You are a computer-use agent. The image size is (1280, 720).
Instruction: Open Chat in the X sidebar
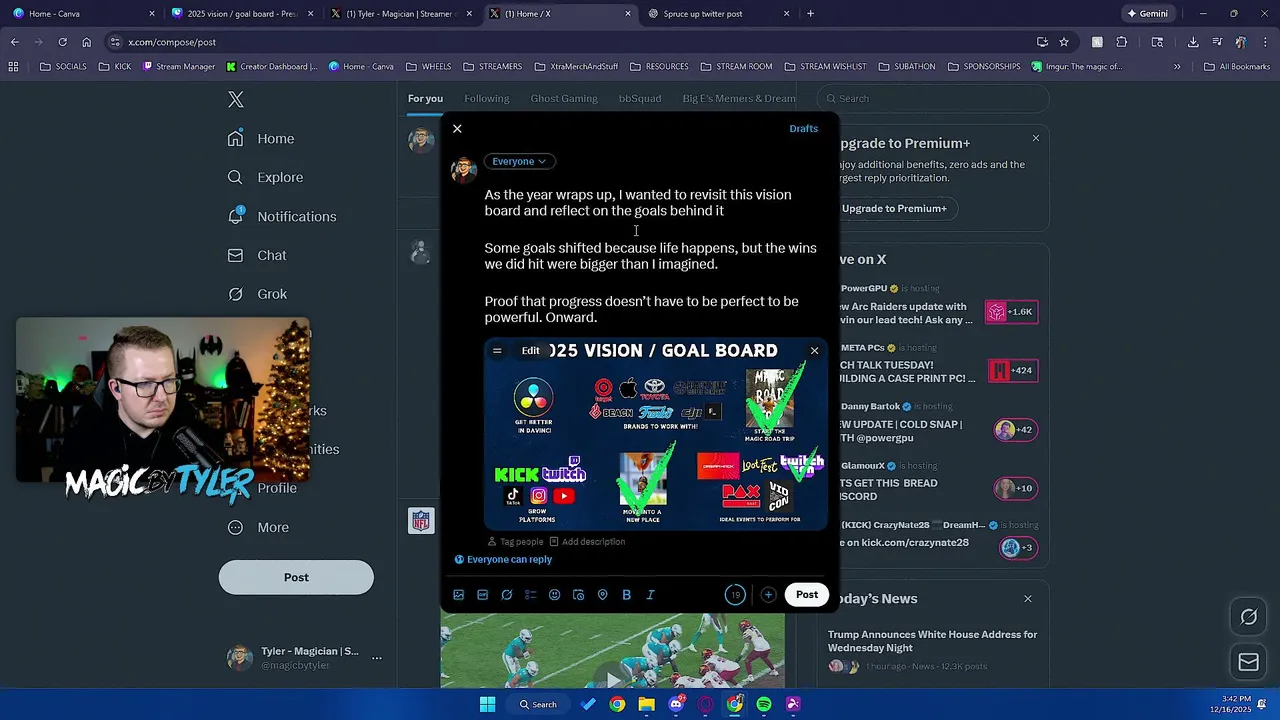click(x=257, y=256)
